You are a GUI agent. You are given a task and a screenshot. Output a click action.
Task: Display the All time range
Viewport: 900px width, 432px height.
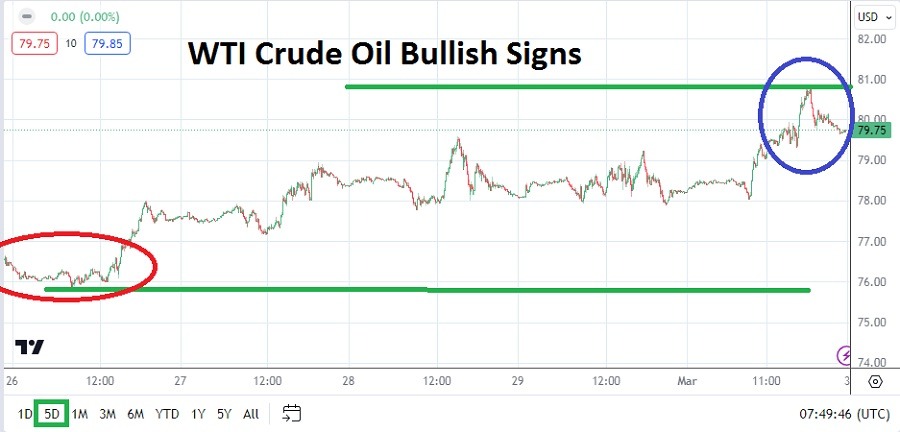point(251,413)
